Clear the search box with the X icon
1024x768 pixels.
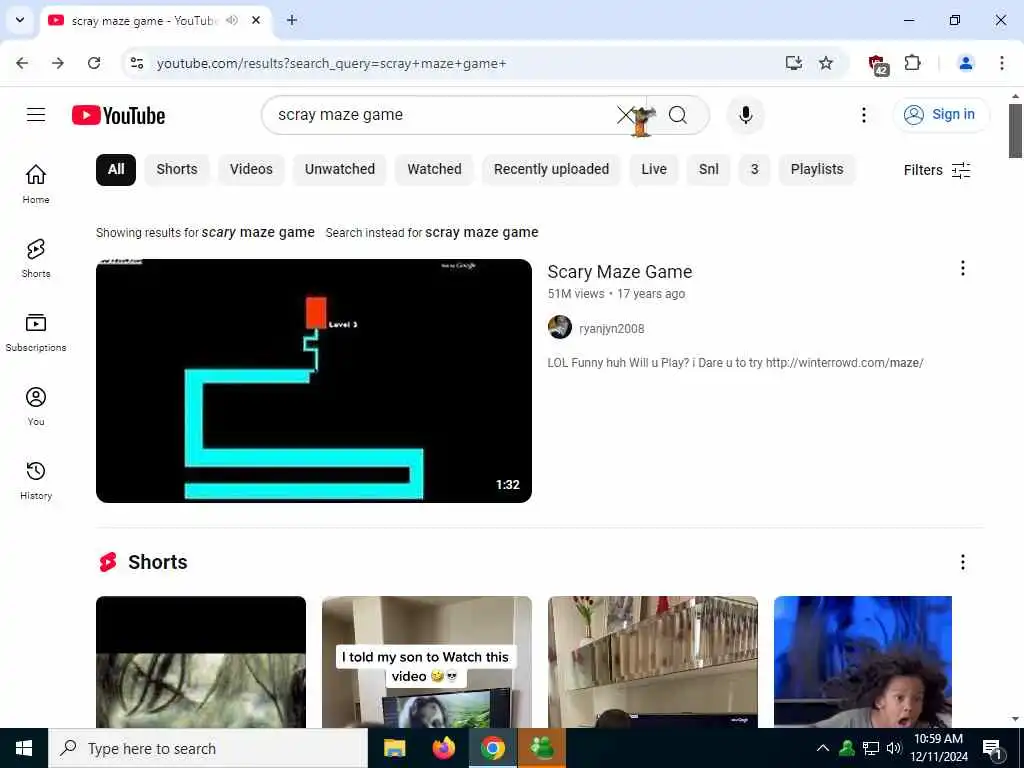(x=626, y=115)
